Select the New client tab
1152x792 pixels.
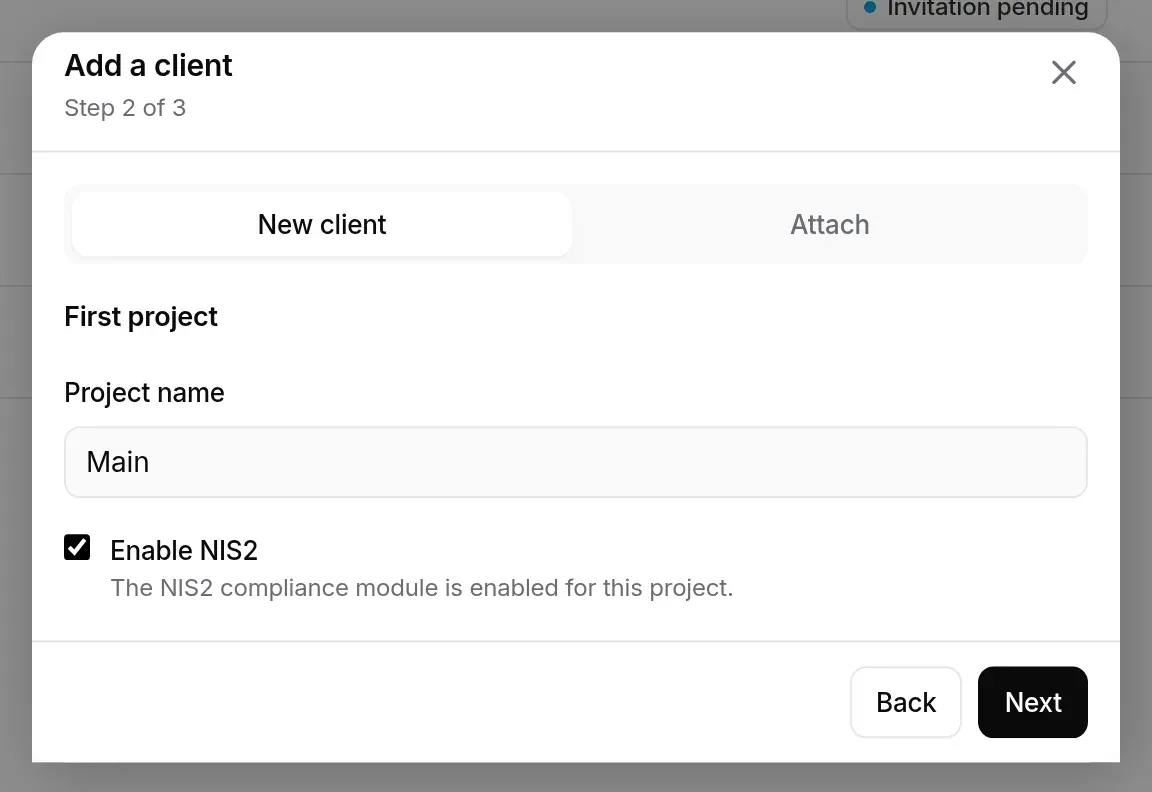tap(322, 224)
